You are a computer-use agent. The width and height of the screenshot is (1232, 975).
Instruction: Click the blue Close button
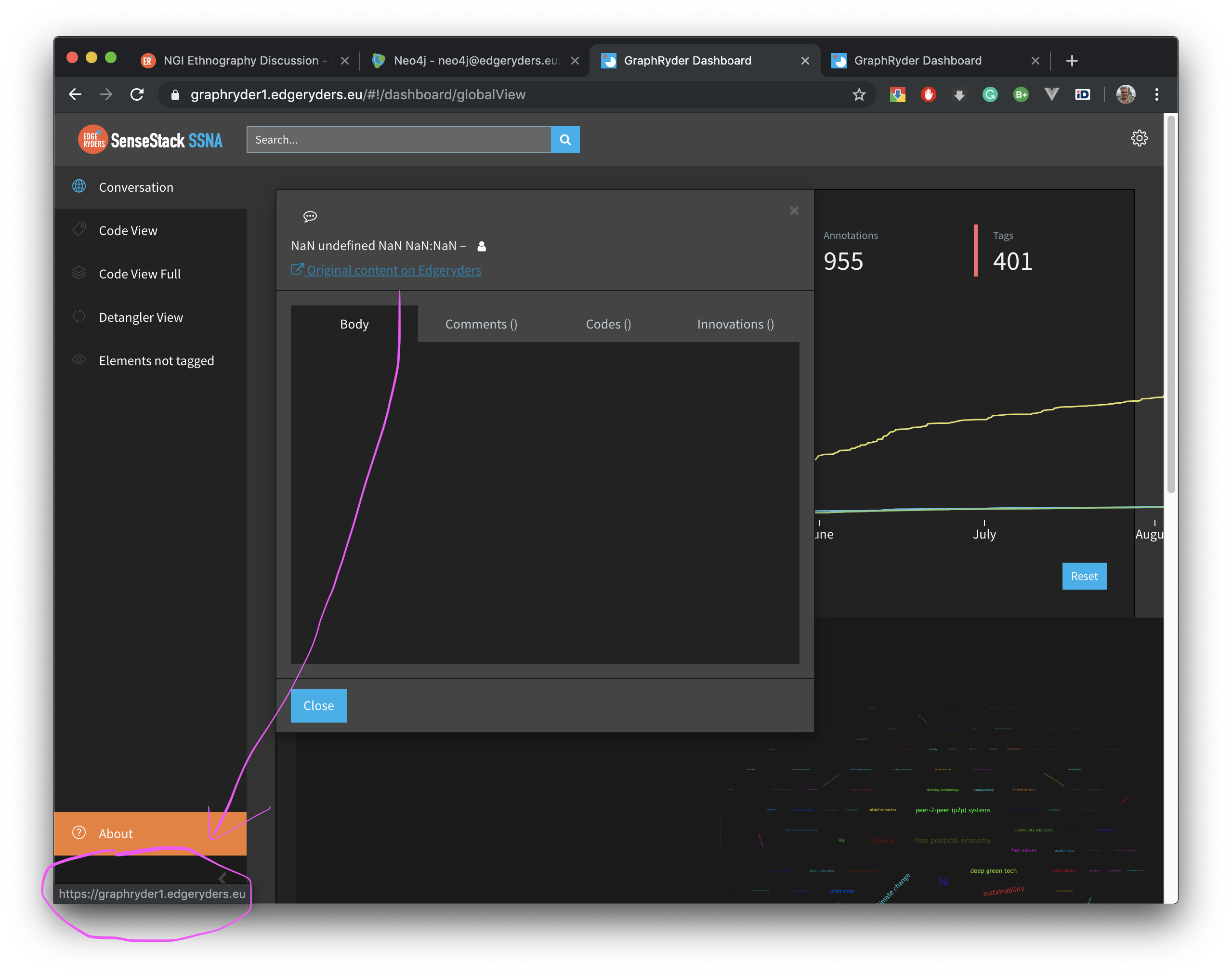click(318, 706)
